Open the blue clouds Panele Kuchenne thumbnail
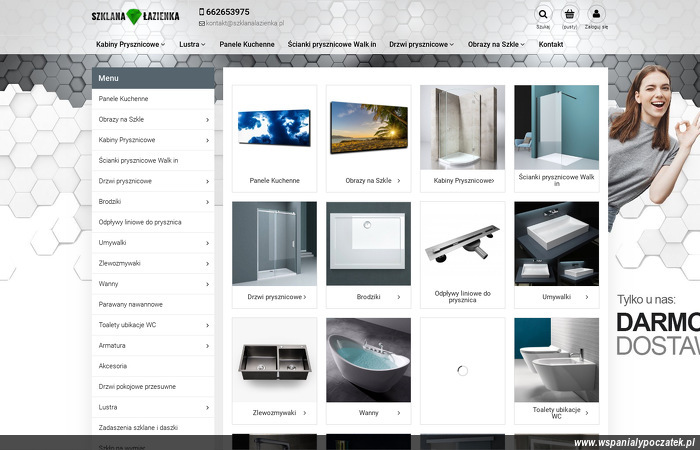 coord(274,127)
